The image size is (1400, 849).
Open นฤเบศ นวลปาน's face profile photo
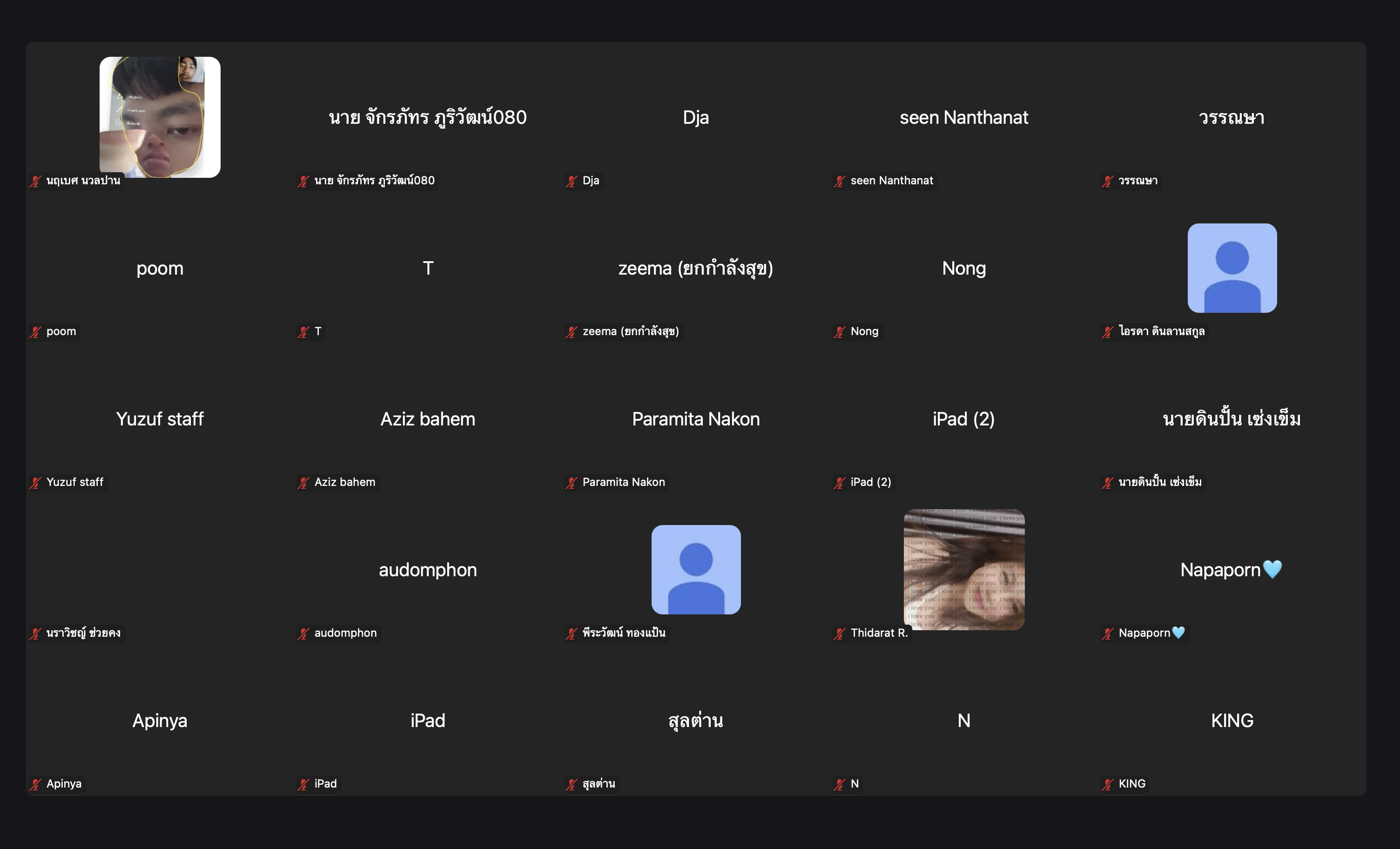tap(160, 117)
